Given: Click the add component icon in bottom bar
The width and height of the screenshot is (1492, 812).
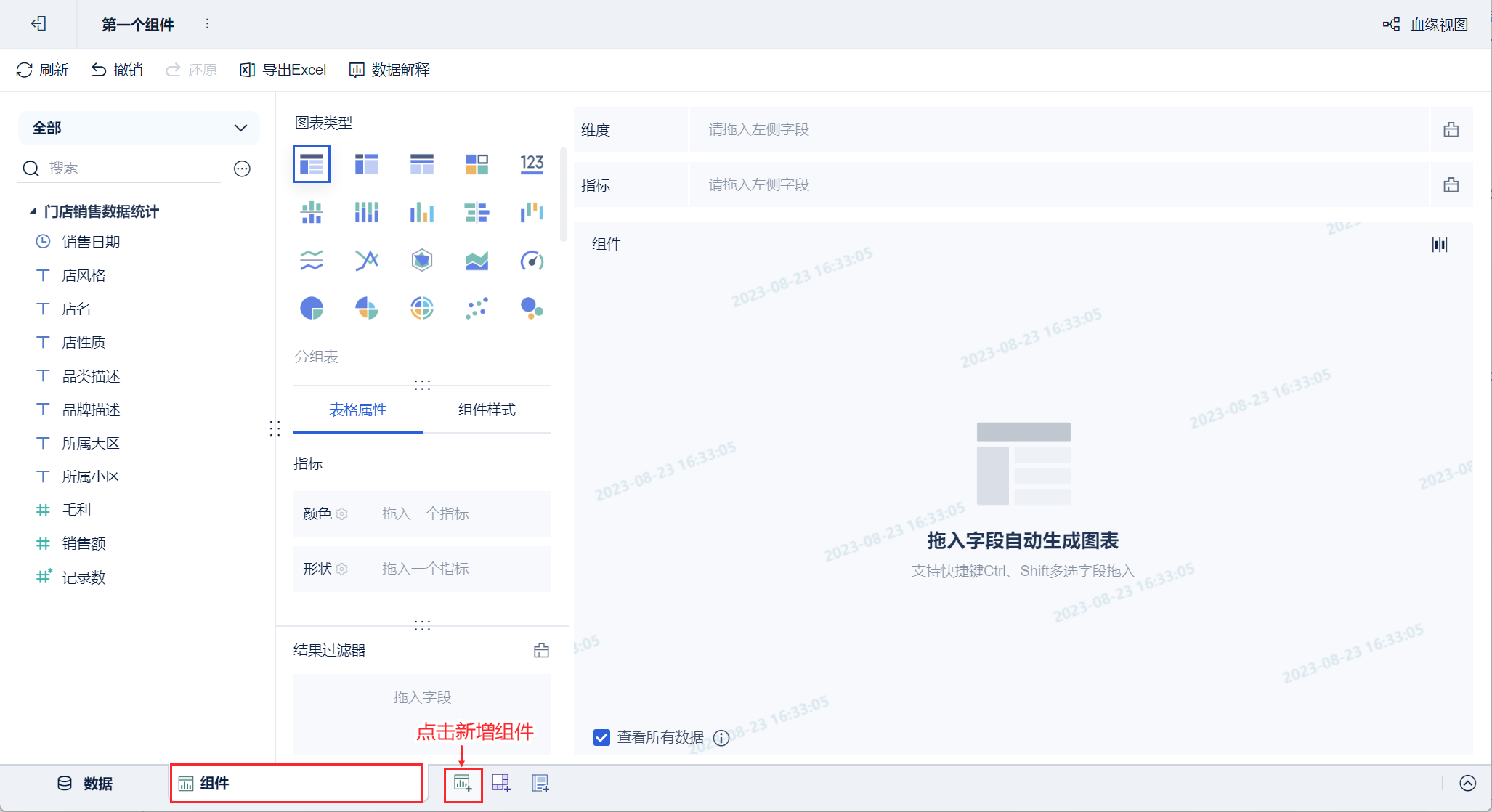Looking at the screenshot, I should [463, 783].
